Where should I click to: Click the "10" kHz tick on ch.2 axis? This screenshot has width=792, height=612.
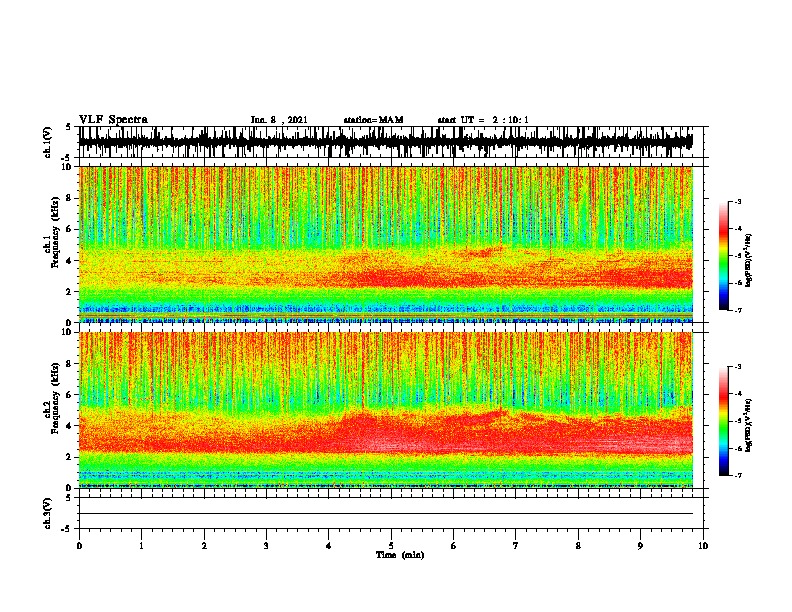[67, 332]
